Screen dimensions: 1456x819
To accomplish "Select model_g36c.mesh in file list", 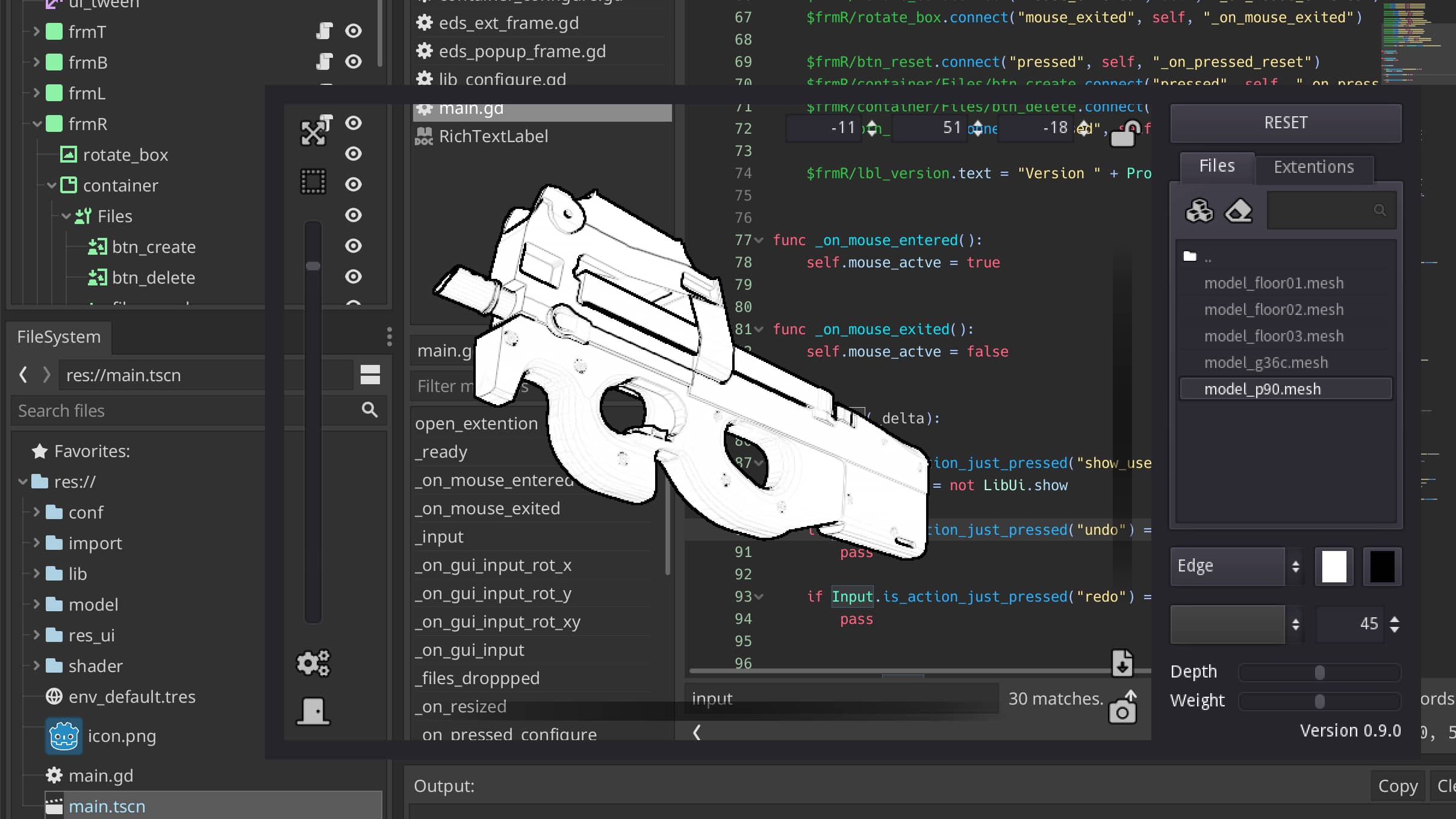I will tap(1266, 363).
